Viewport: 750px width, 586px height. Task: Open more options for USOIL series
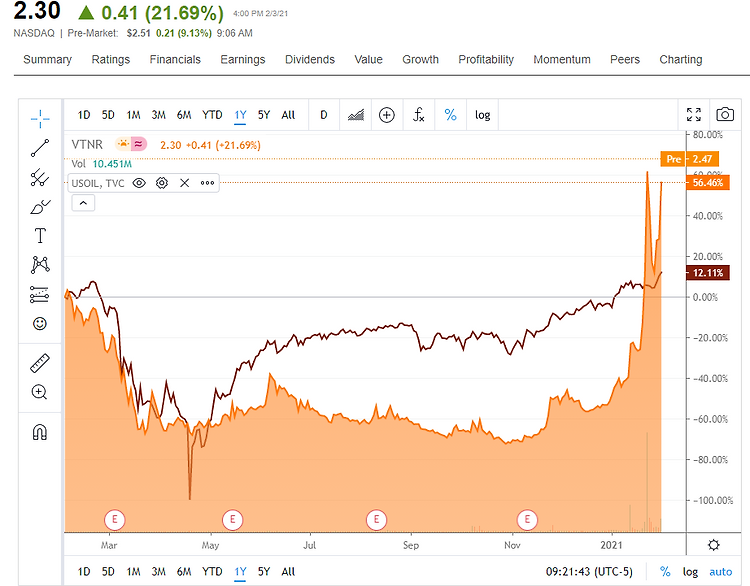(x=207, y=183)
